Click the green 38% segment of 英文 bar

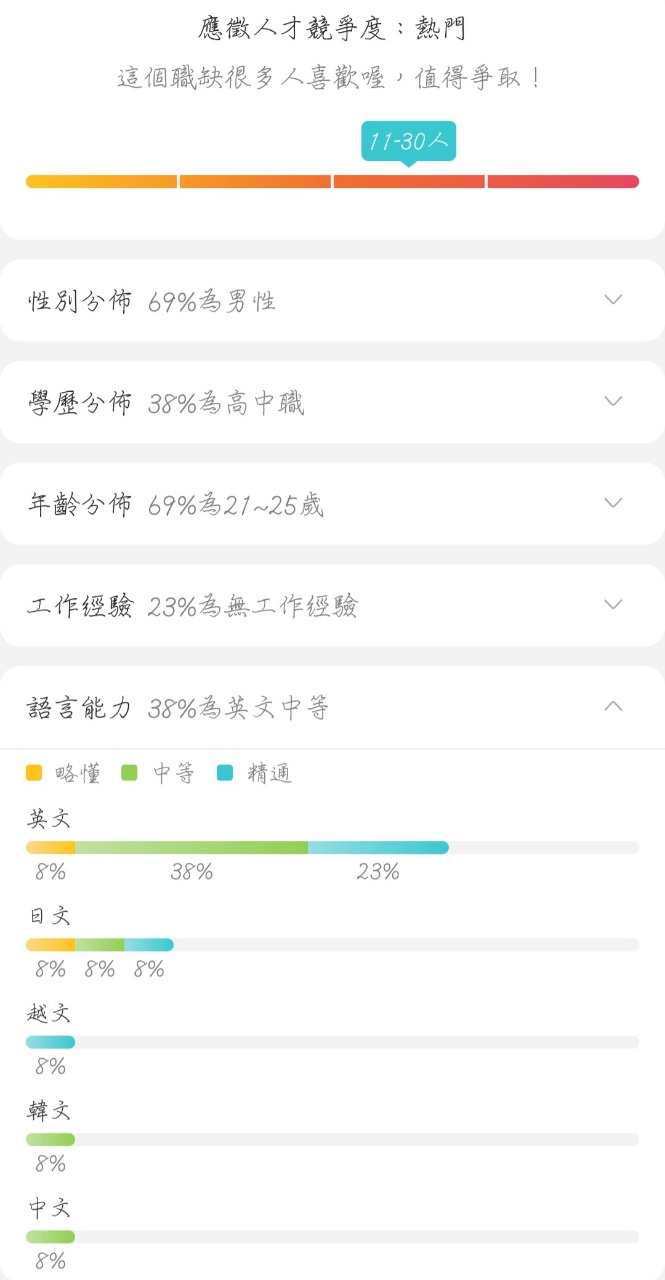pyautogui.click(x=191, y=848)
